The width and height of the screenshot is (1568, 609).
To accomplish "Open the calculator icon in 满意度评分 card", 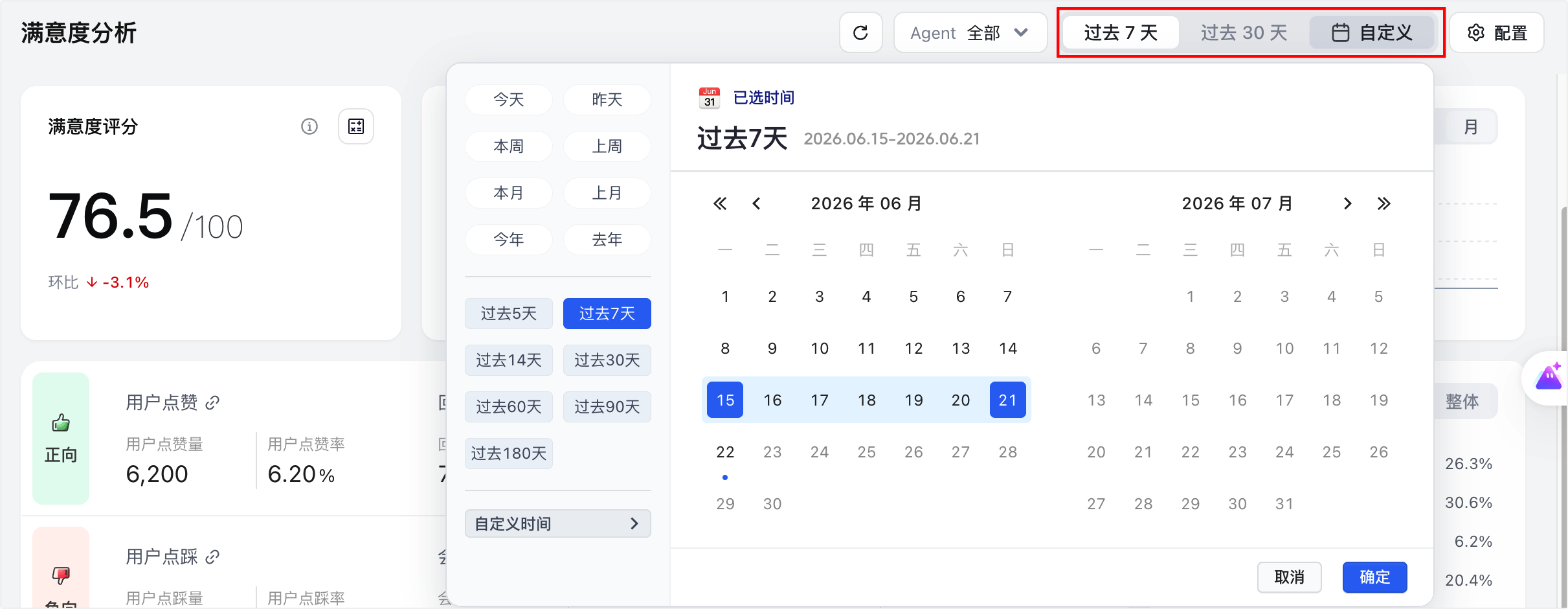I will point(356,126).
